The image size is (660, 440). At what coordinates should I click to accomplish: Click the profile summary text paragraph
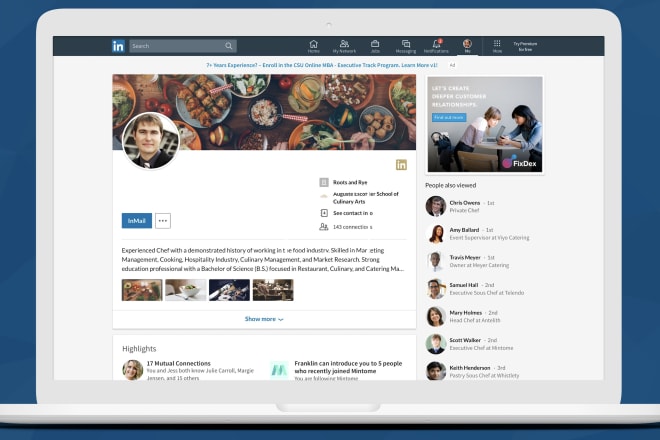pos(263,260)
